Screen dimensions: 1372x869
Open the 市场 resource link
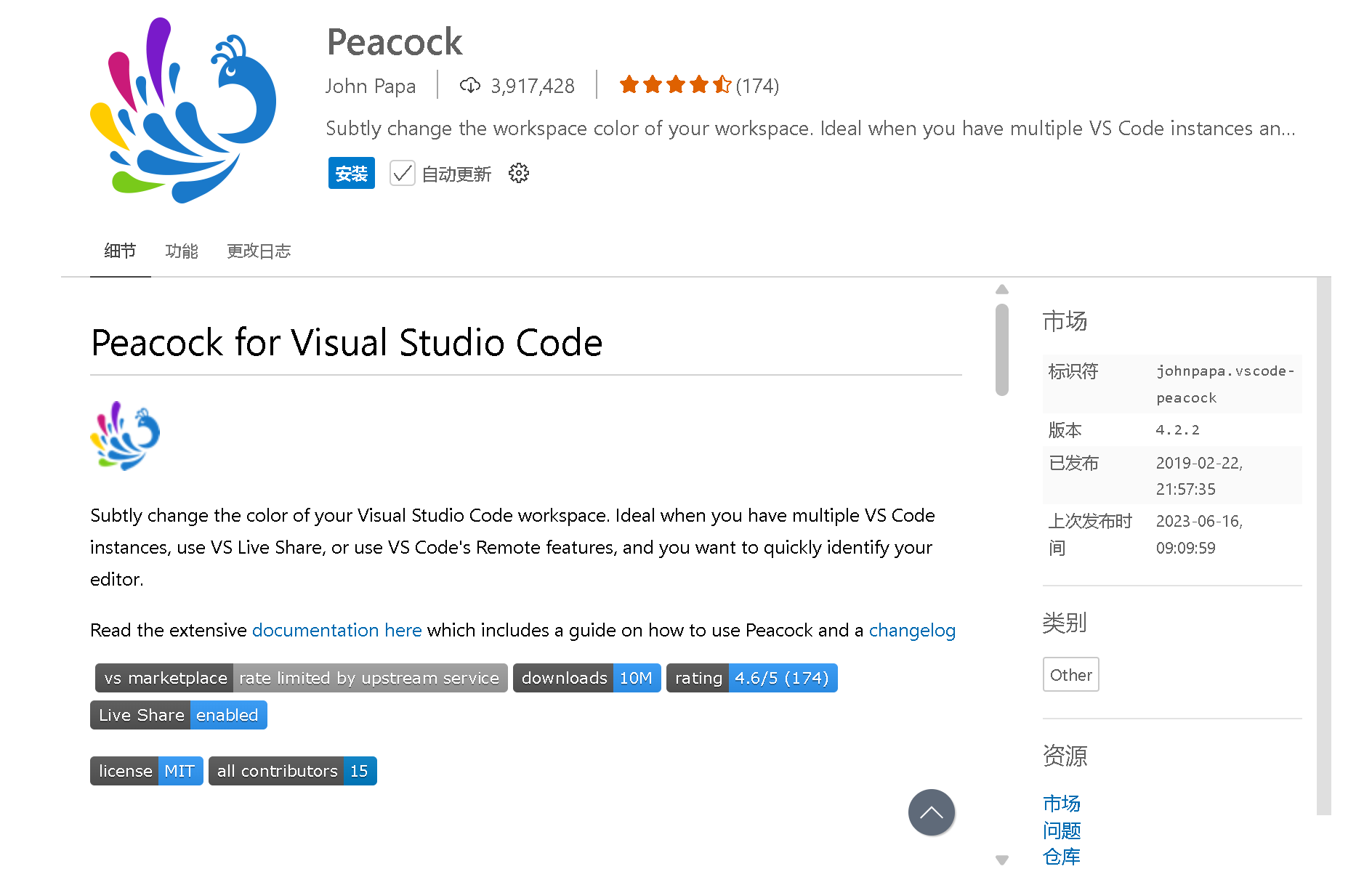[x=1061, y=804]
